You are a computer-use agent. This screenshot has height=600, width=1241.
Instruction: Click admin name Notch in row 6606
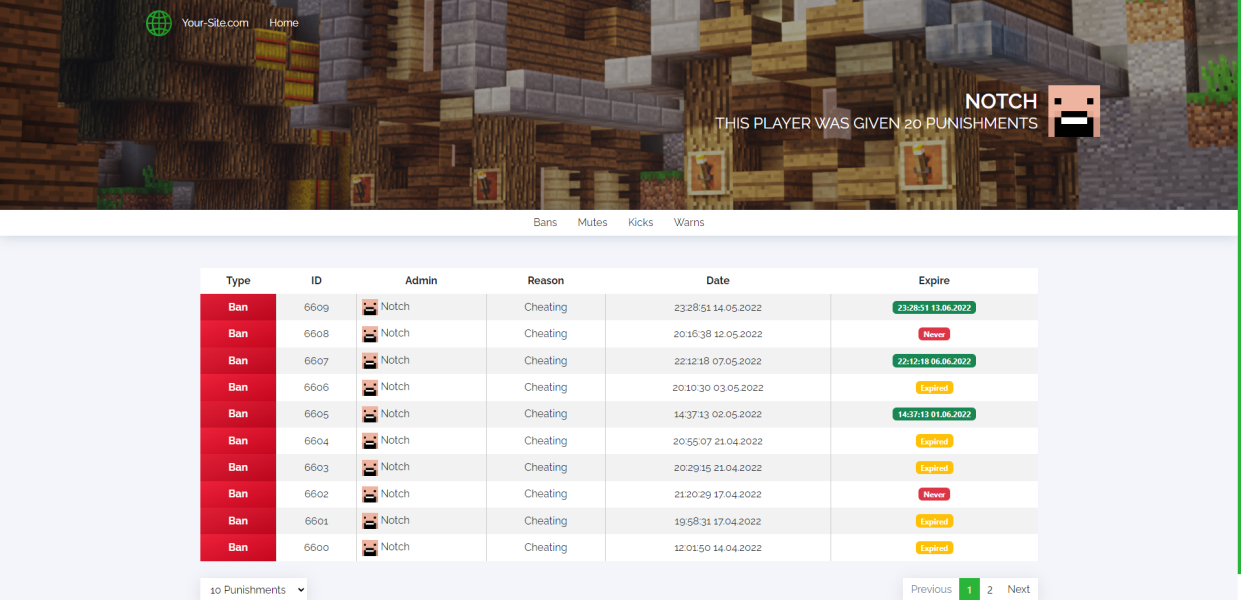[x=395, y=387]
